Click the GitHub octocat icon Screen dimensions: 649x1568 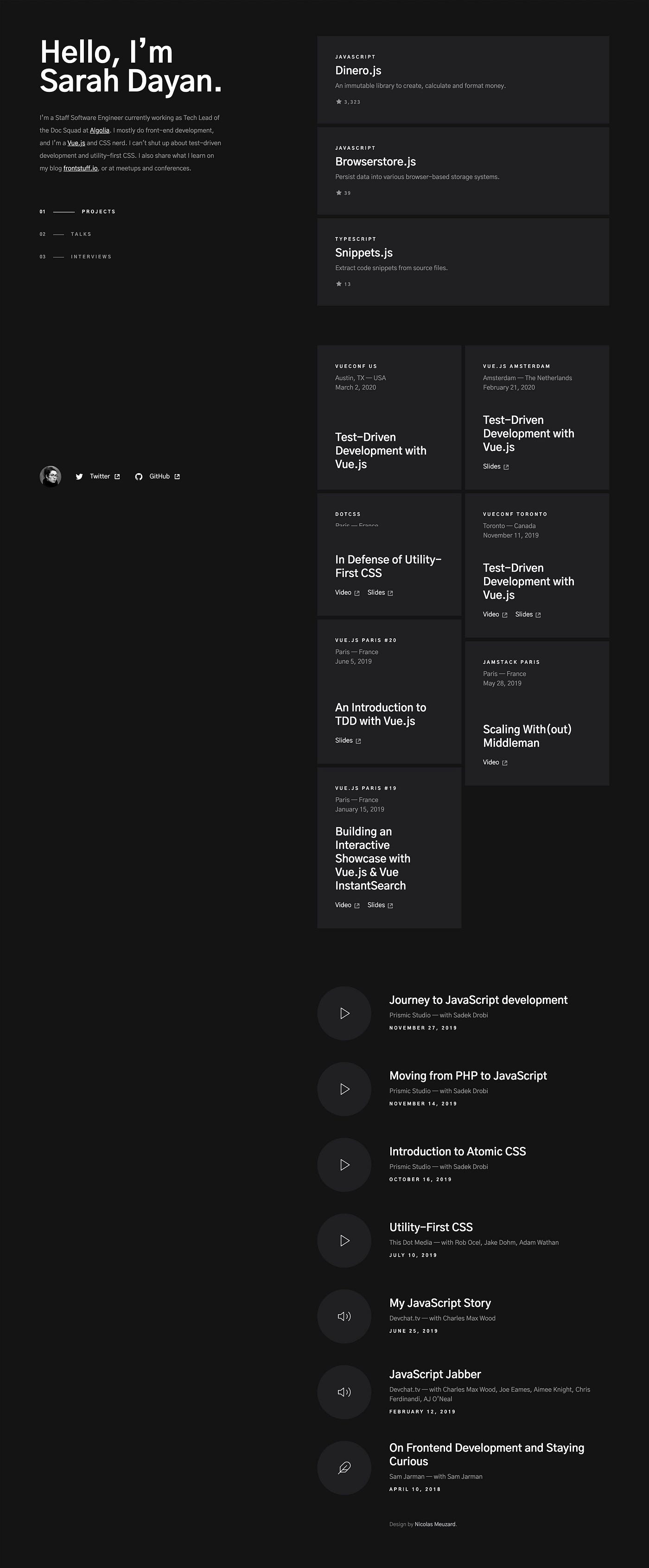(x=139, y=476)
